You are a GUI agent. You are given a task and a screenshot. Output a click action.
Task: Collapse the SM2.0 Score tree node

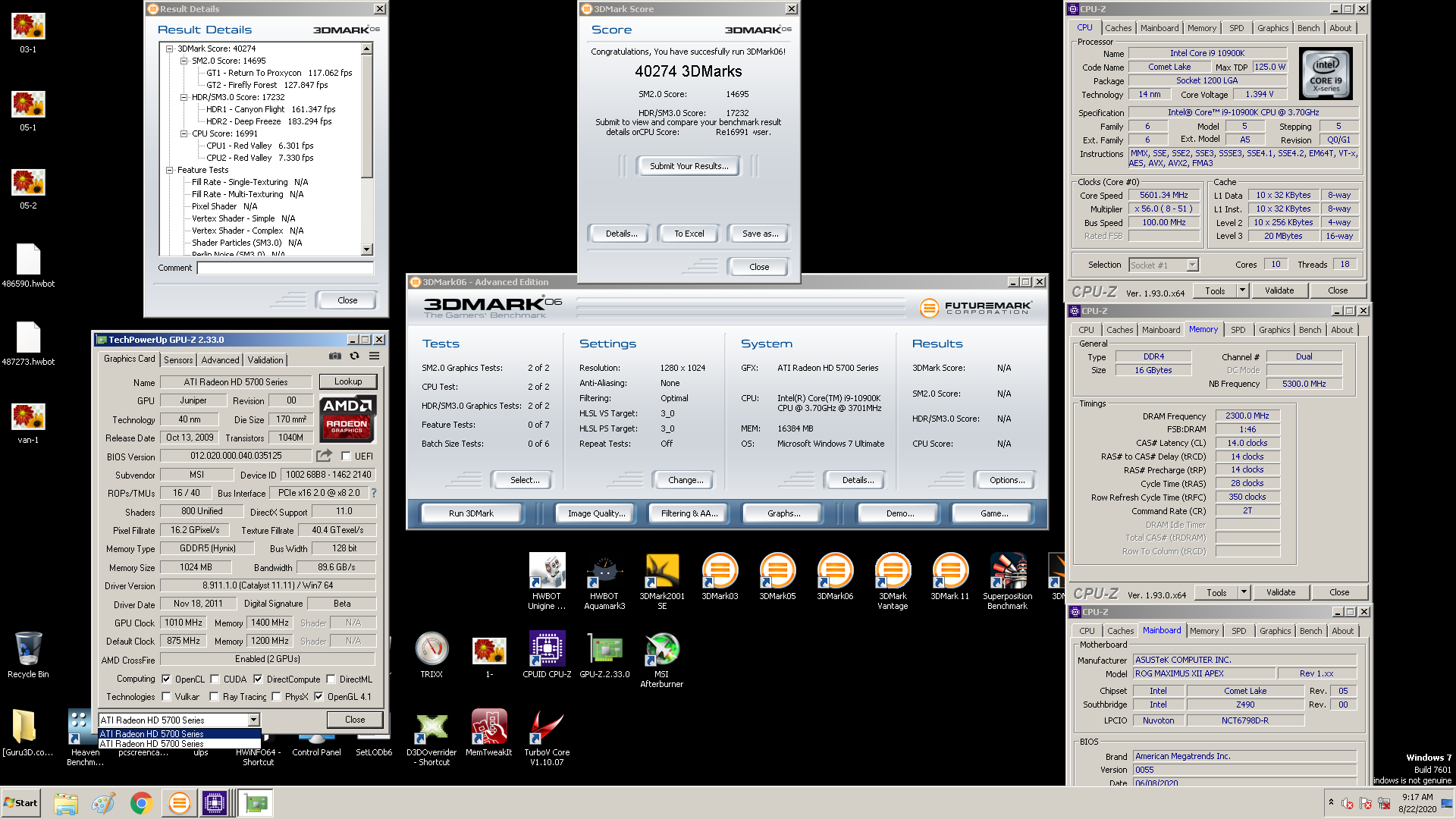coord(184,61)
